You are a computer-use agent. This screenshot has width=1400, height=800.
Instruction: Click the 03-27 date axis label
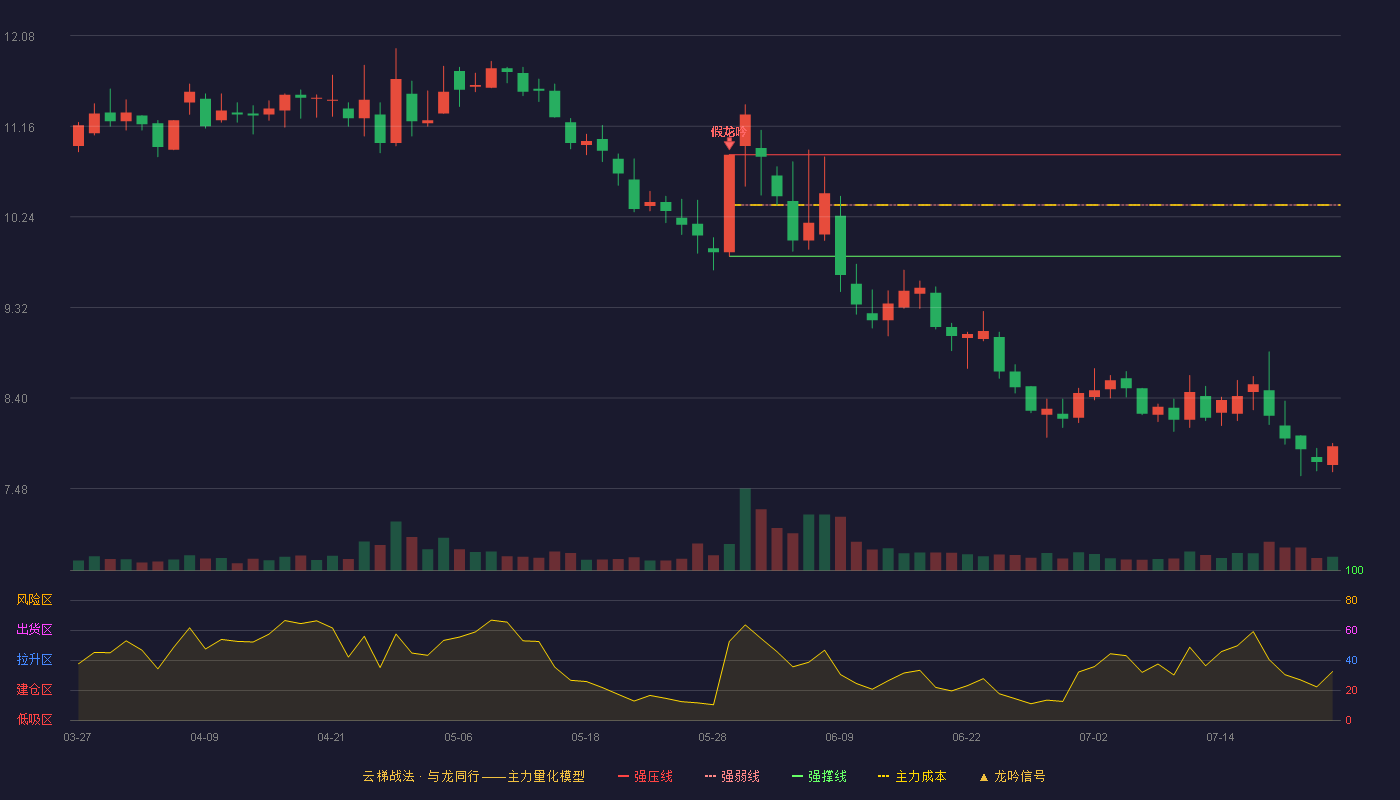pos(78,737)
